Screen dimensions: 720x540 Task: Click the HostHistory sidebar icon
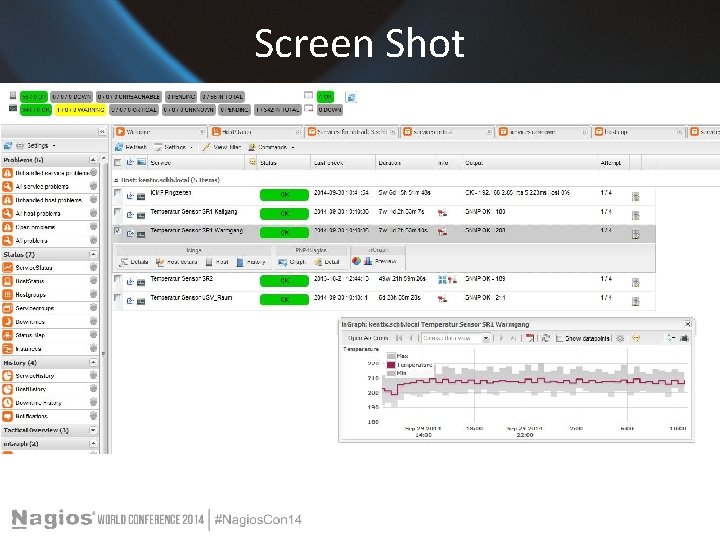pos(7,389)
